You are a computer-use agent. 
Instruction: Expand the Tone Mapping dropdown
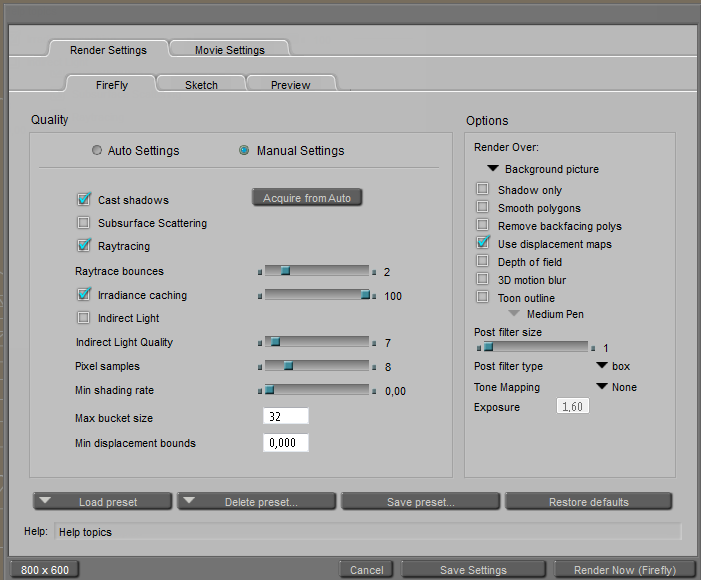click(x=602, y=387)
